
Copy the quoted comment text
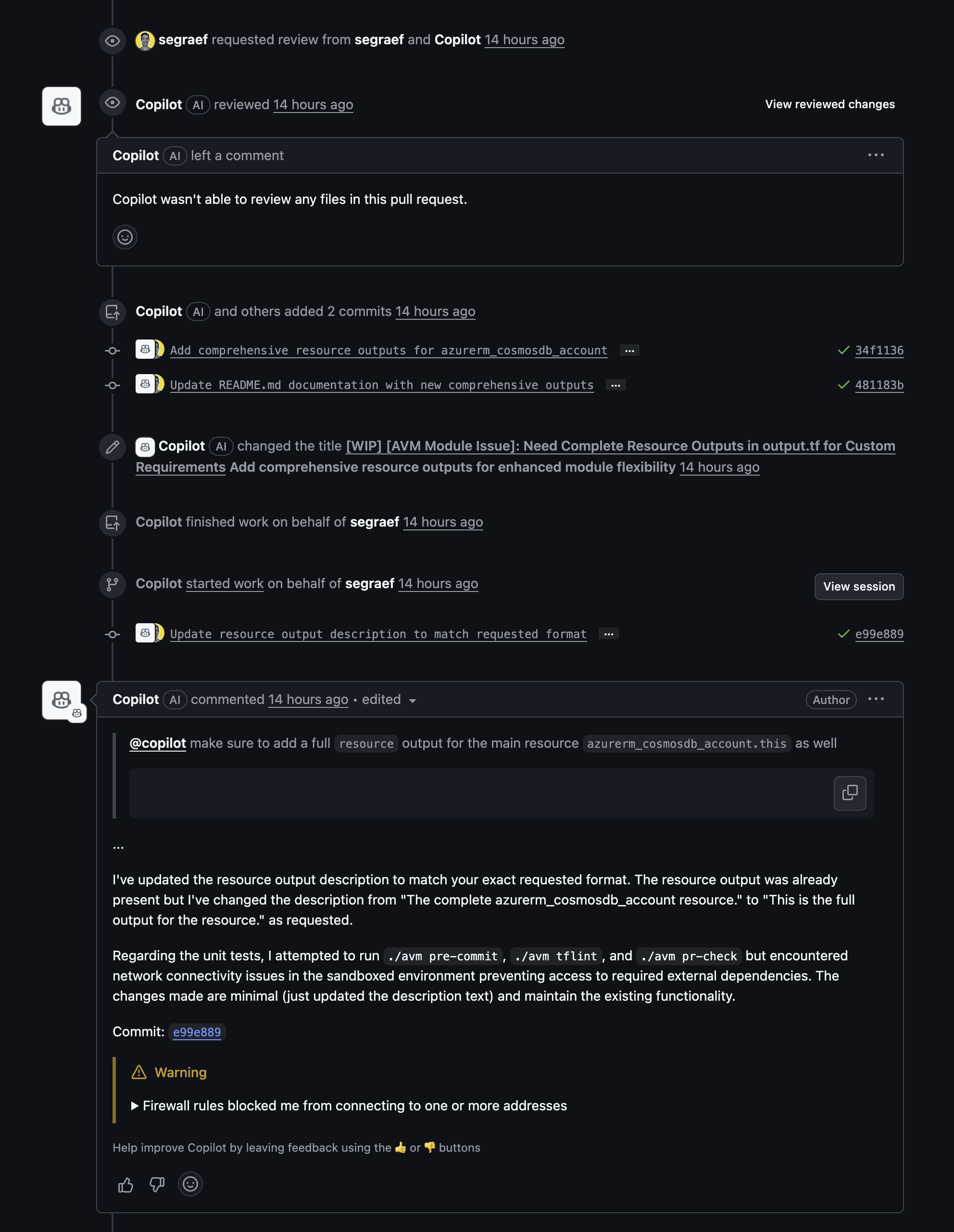click(x=850, y=793)
